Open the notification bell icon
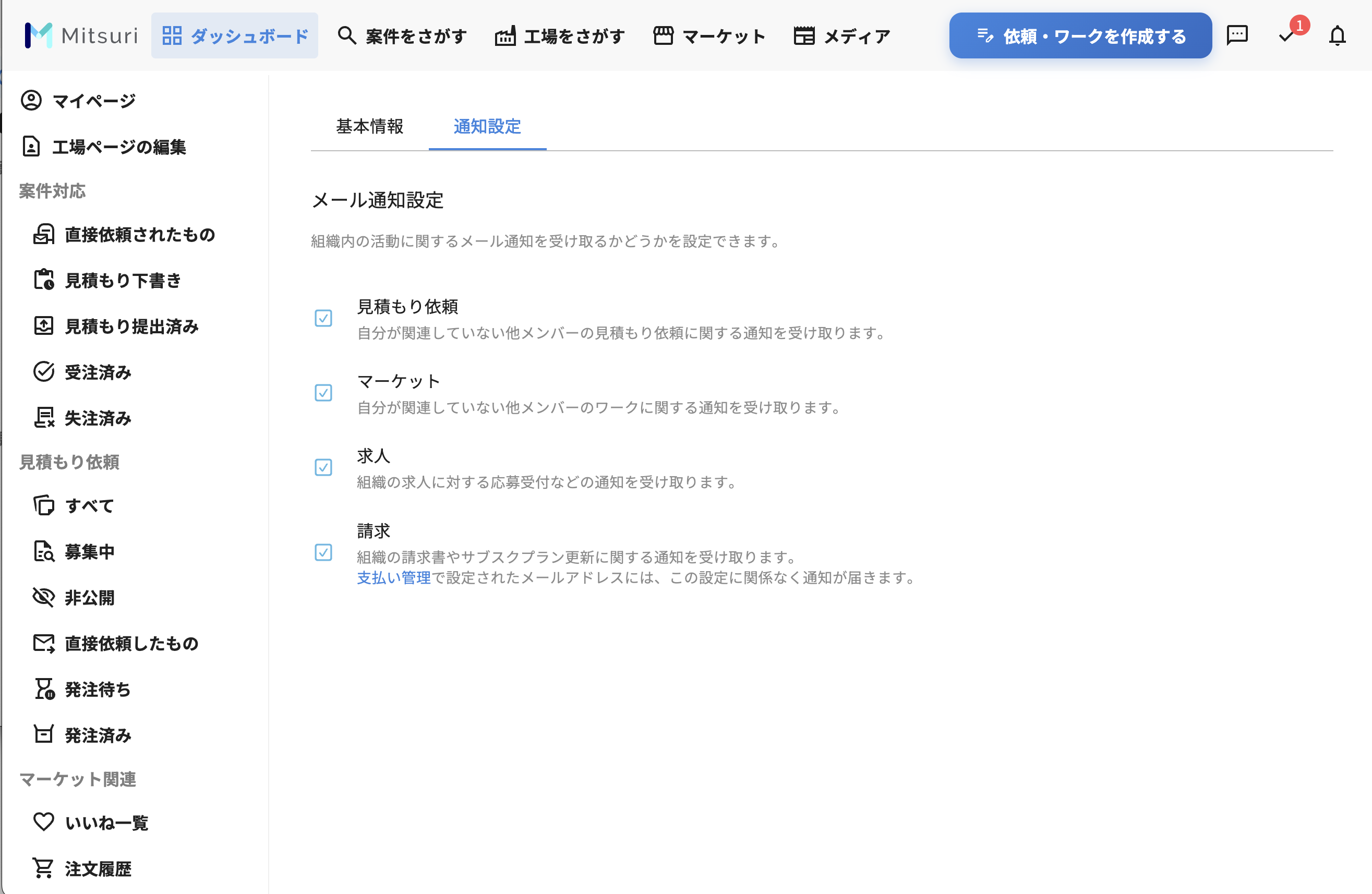The width and height of the screenshot is (1372, 894). 1338,36
